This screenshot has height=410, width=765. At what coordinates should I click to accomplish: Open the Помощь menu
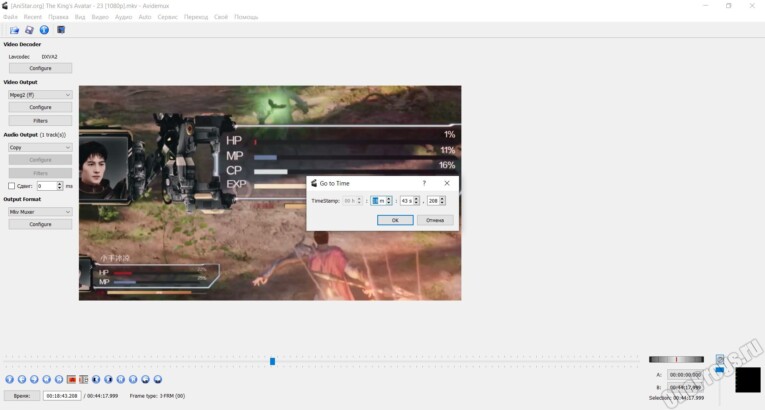click(246, 17)
